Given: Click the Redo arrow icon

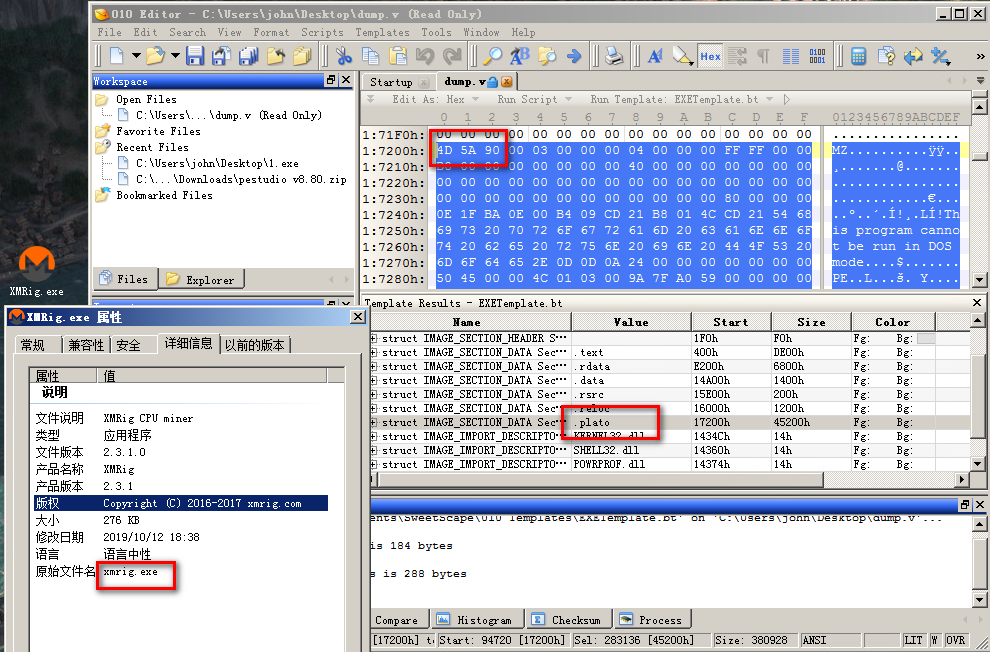Looking at the screenshot, I should (452, 56).
